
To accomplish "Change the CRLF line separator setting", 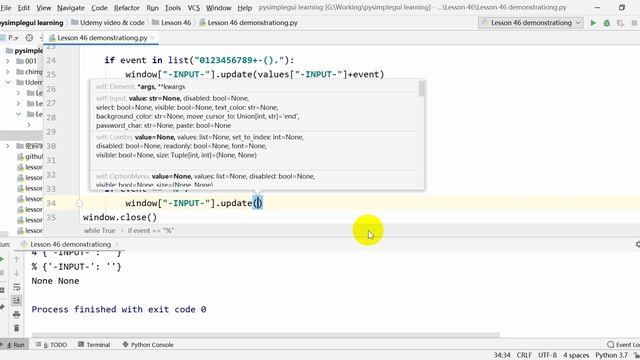I will coord(524,355).
